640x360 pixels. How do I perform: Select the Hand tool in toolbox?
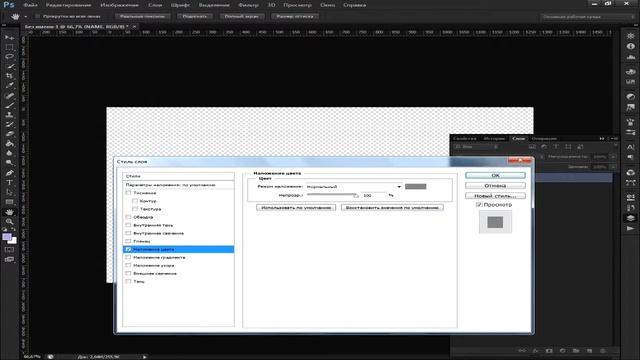[x=9, y=212]
